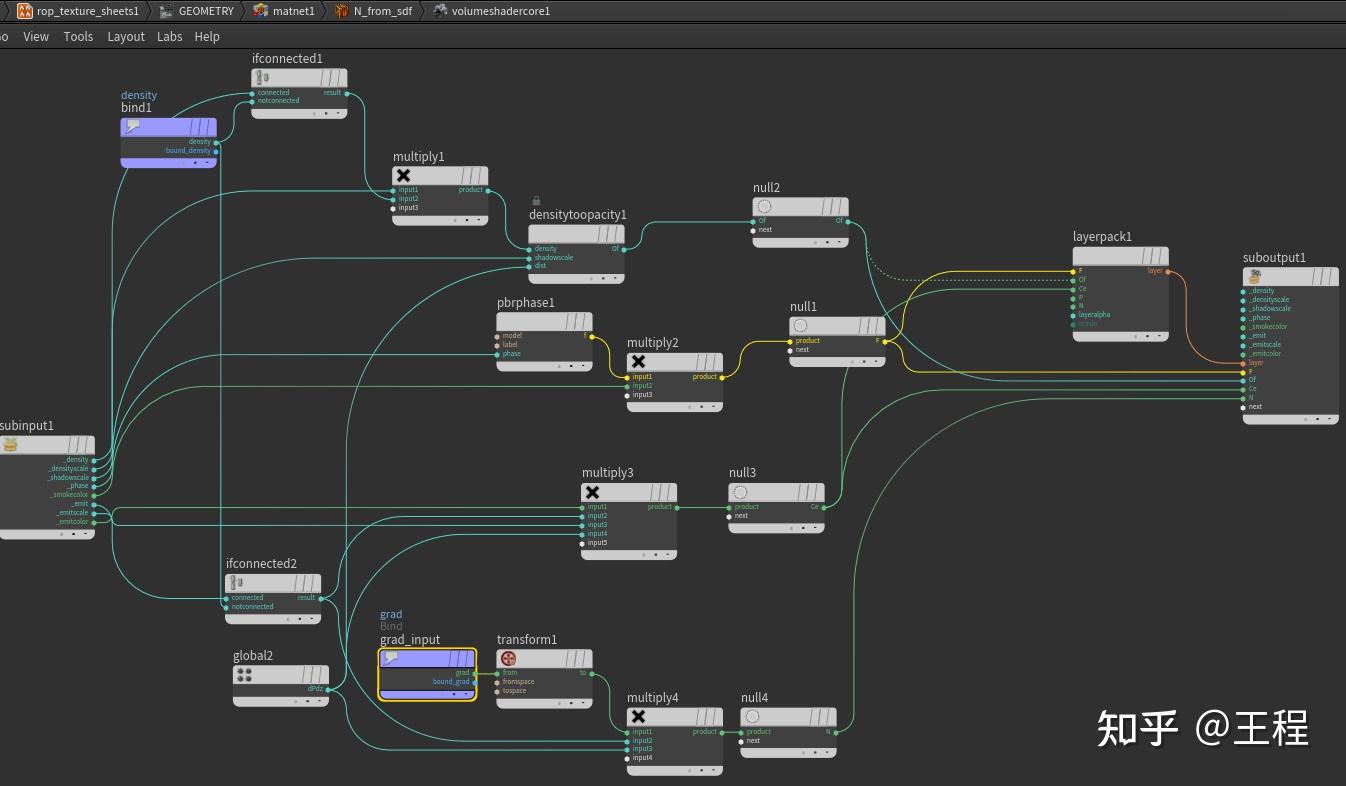The width and height of the screenshot is (1346, 786).
Task: Click the subinput1 node icon
Action: tap(11, 445)
